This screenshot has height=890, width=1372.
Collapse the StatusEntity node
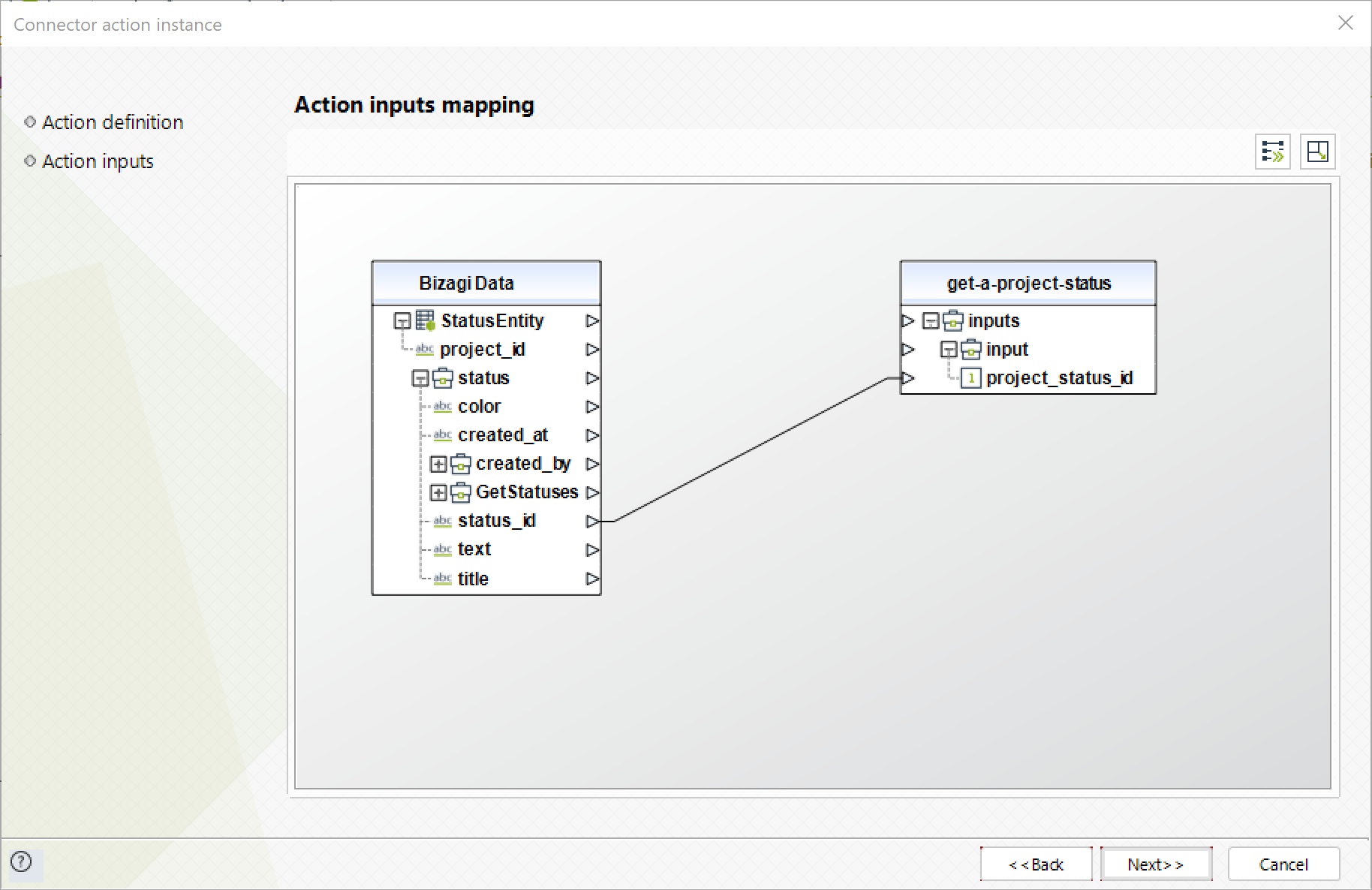coord(402,321)
